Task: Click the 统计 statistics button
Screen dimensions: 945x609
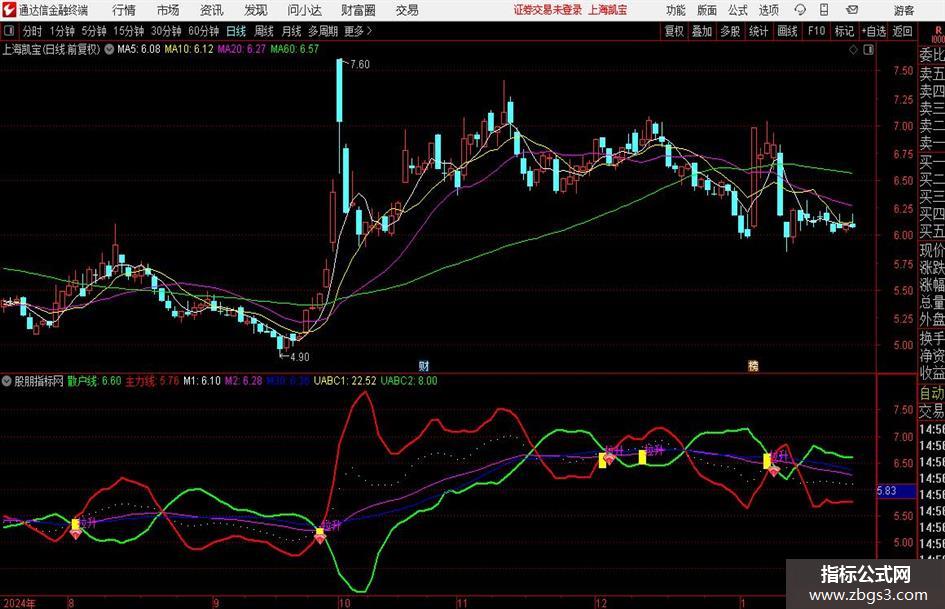Action: click(x=758, y=31)
